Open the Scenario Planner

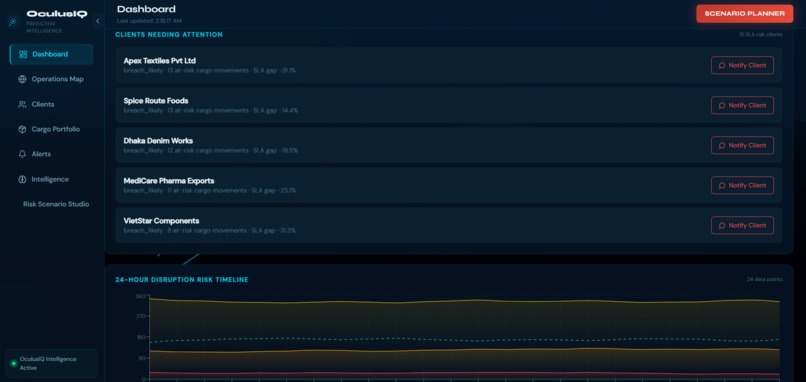point(744,14)
